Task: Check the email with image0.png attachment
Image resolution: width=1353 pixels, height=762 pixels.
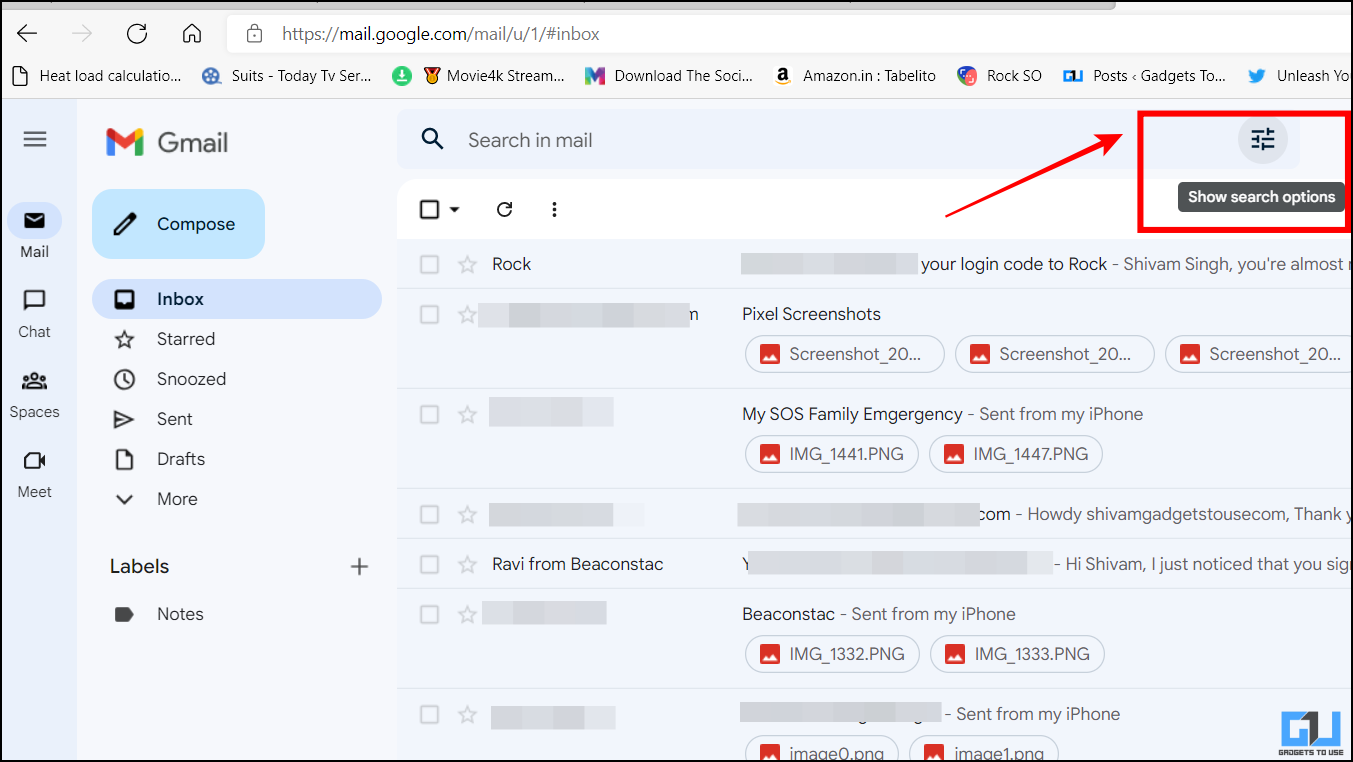Action: click(429, 714)
